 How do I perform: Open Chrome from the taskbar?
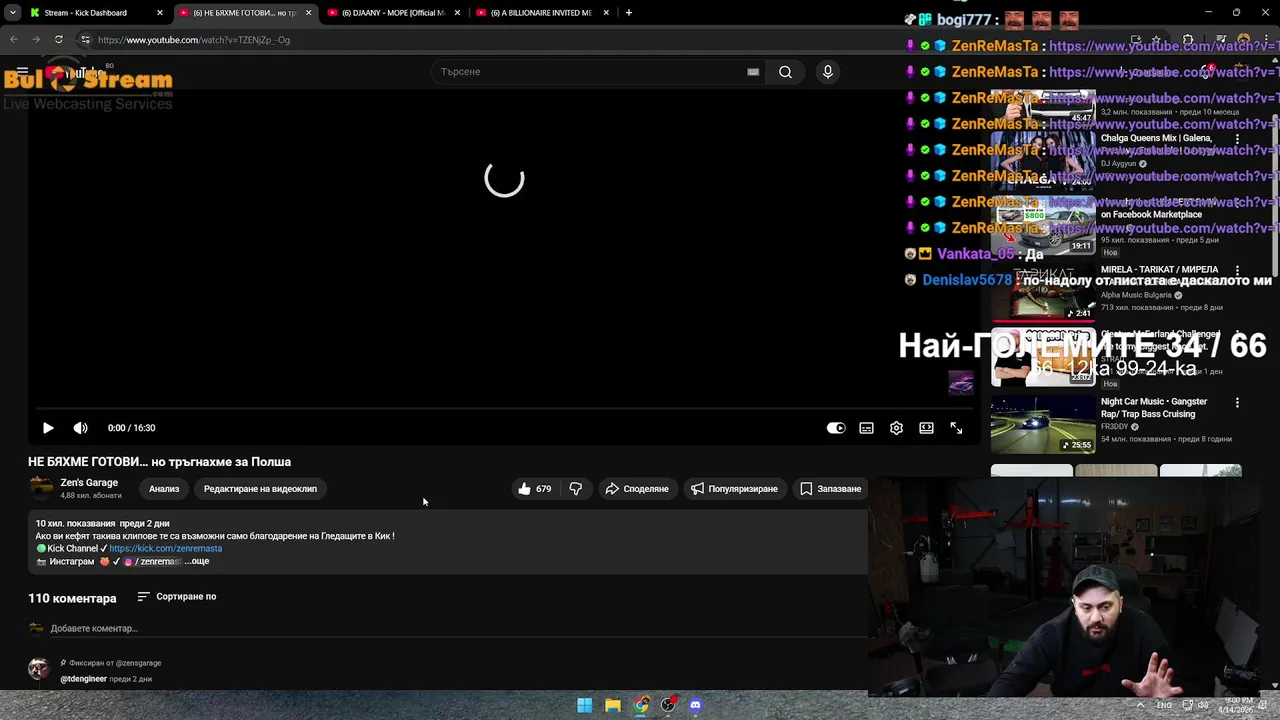(x=641, y=705)
